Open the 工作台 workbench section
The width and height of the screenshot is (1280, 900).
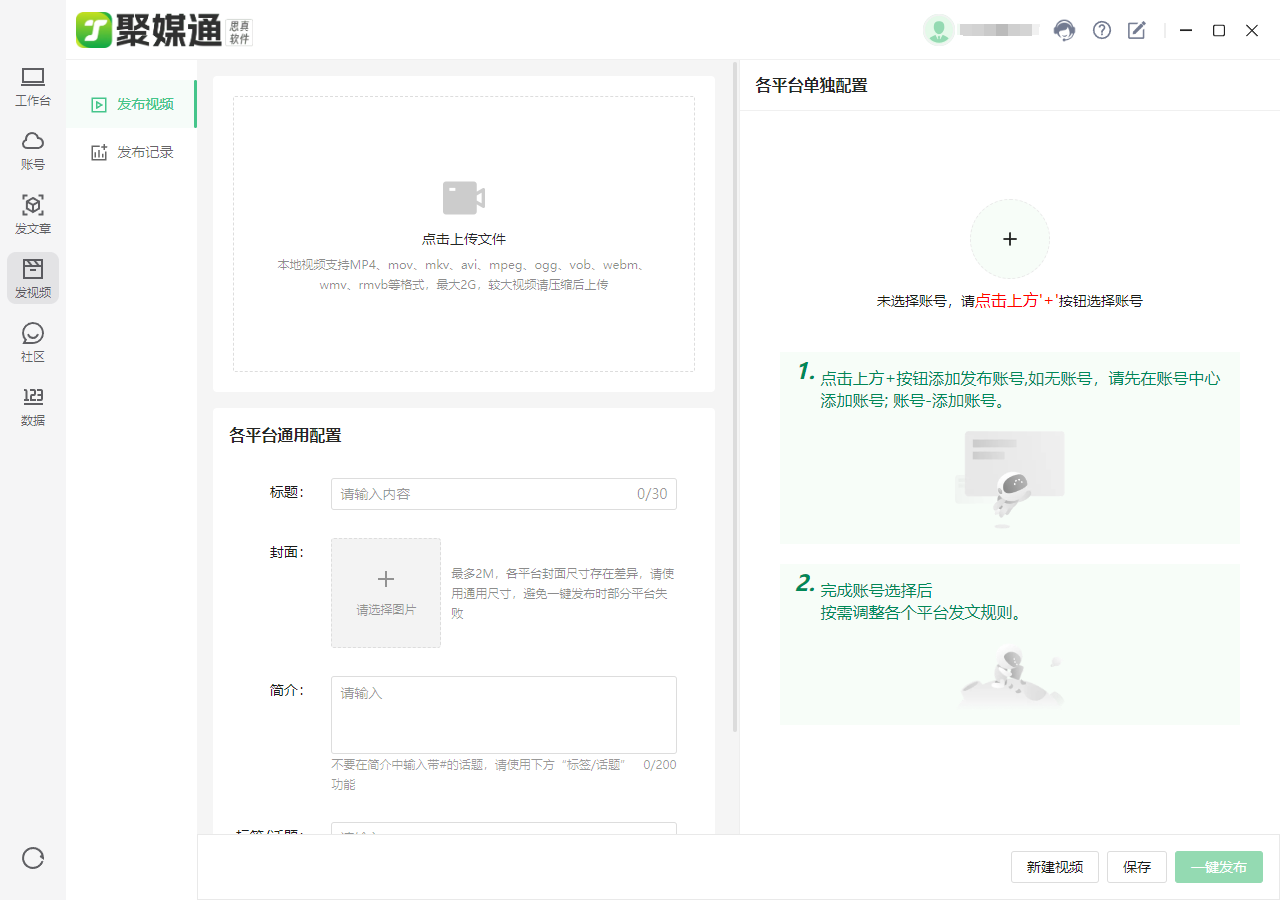click(x=33, y=87)
